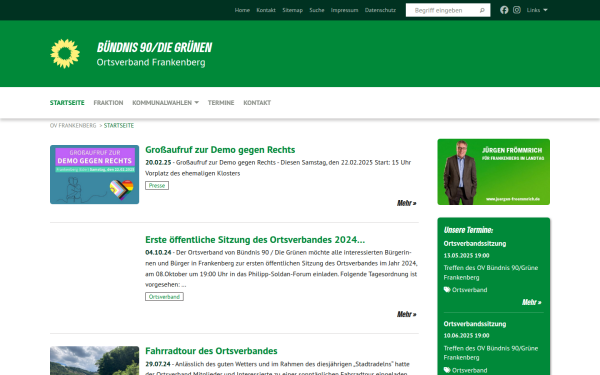Click Kontakt in the top bar
The width and height of the screenshot is (600, 375).
266,10
